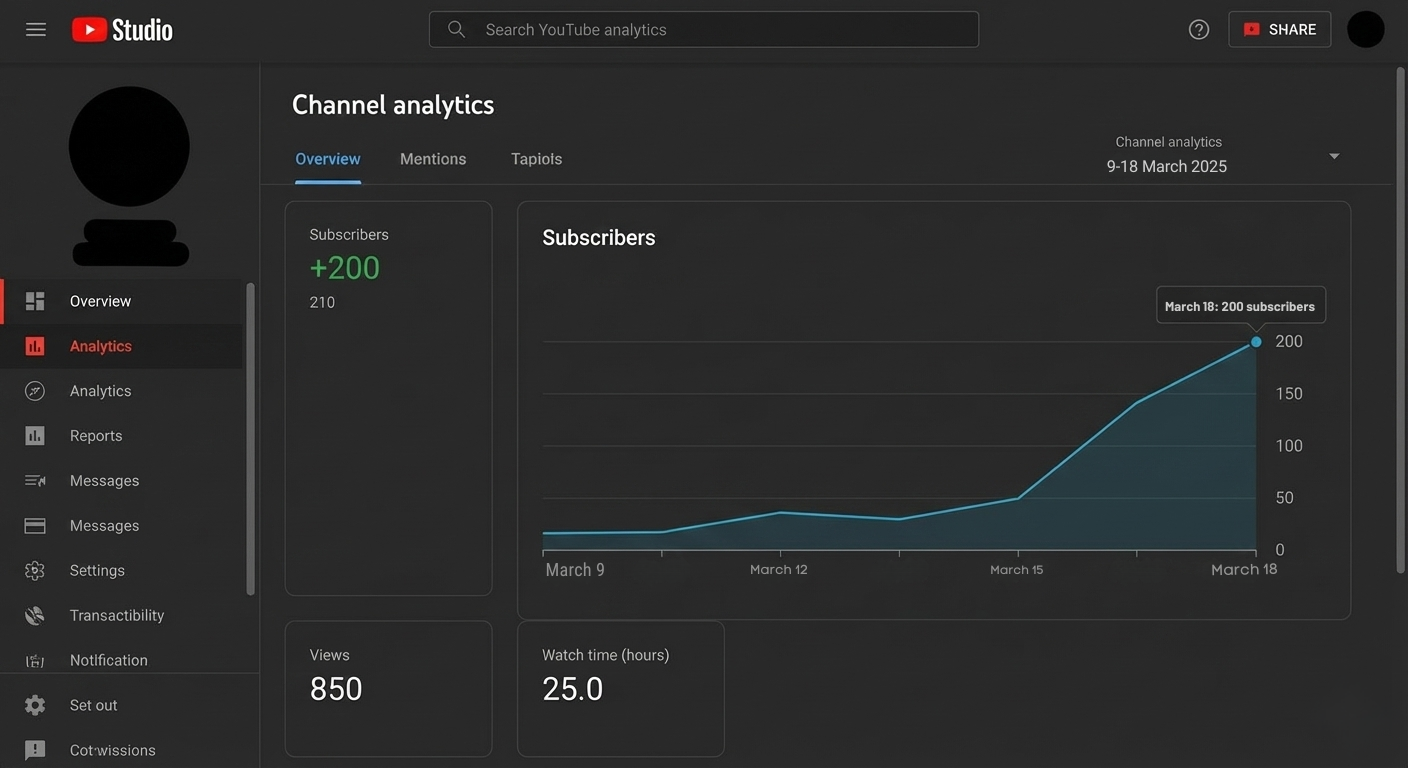
Task: Open Settings with the gear icon
Action: coord(97,571)
